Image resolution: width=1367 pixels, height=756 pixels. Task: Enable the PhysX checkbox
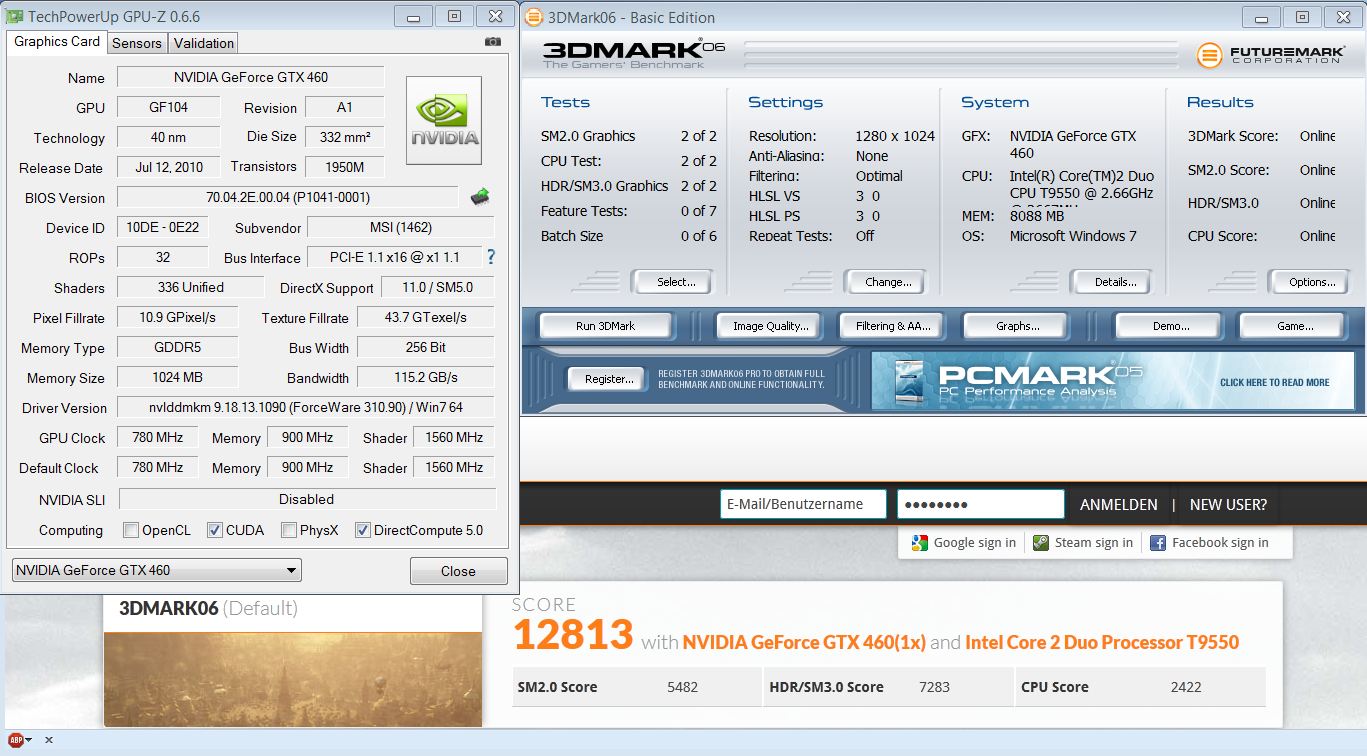click(288, 530)
